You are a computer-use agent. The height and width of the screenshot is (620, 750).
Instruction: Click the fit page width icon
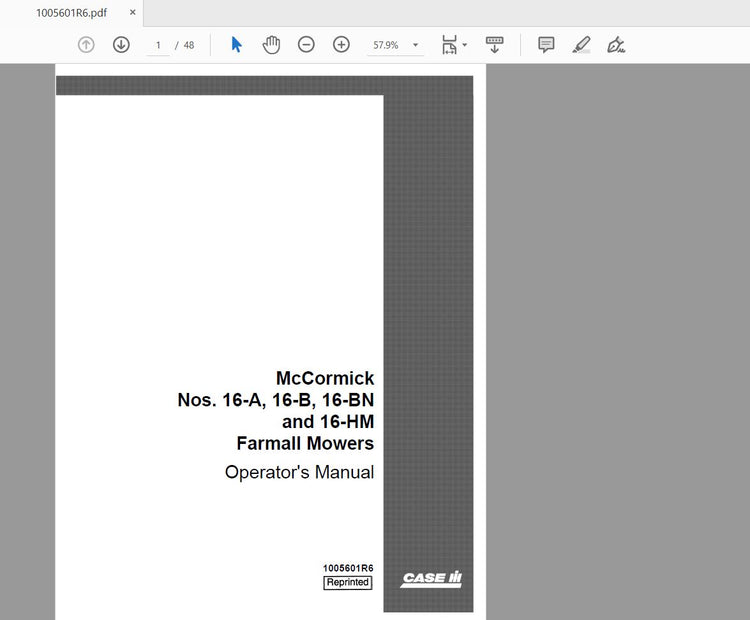pos(449,45)
